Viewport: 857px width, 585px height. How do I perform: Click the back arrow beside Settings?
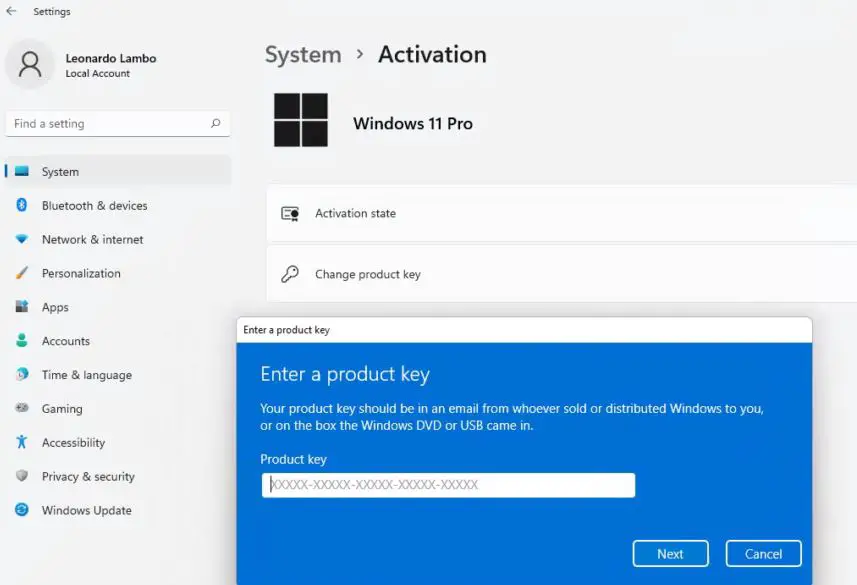(x=11, y=11)
